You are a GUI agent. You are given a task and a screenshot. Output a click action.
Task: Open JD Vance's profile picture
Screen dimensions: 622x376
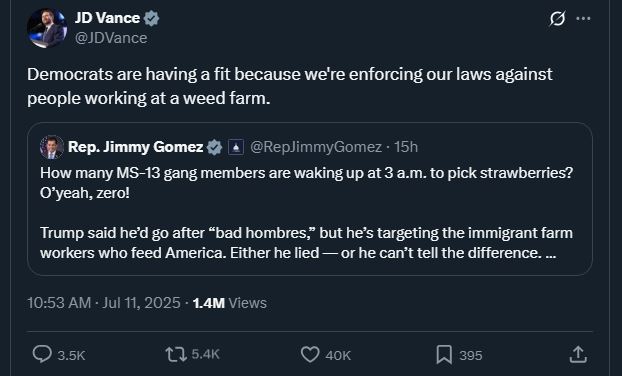47,28
